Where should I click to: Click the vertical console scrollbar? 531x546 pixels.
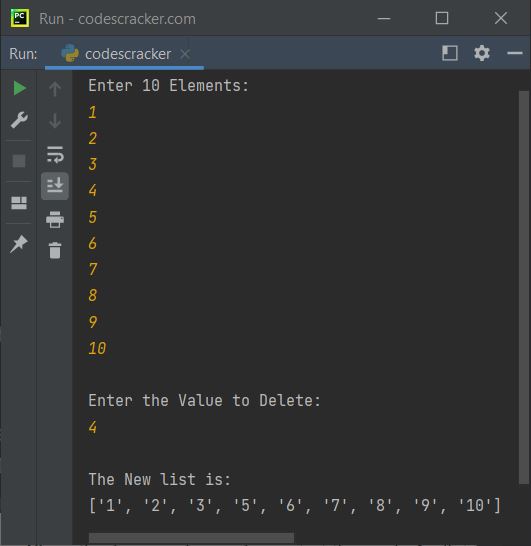click(524, 287)
